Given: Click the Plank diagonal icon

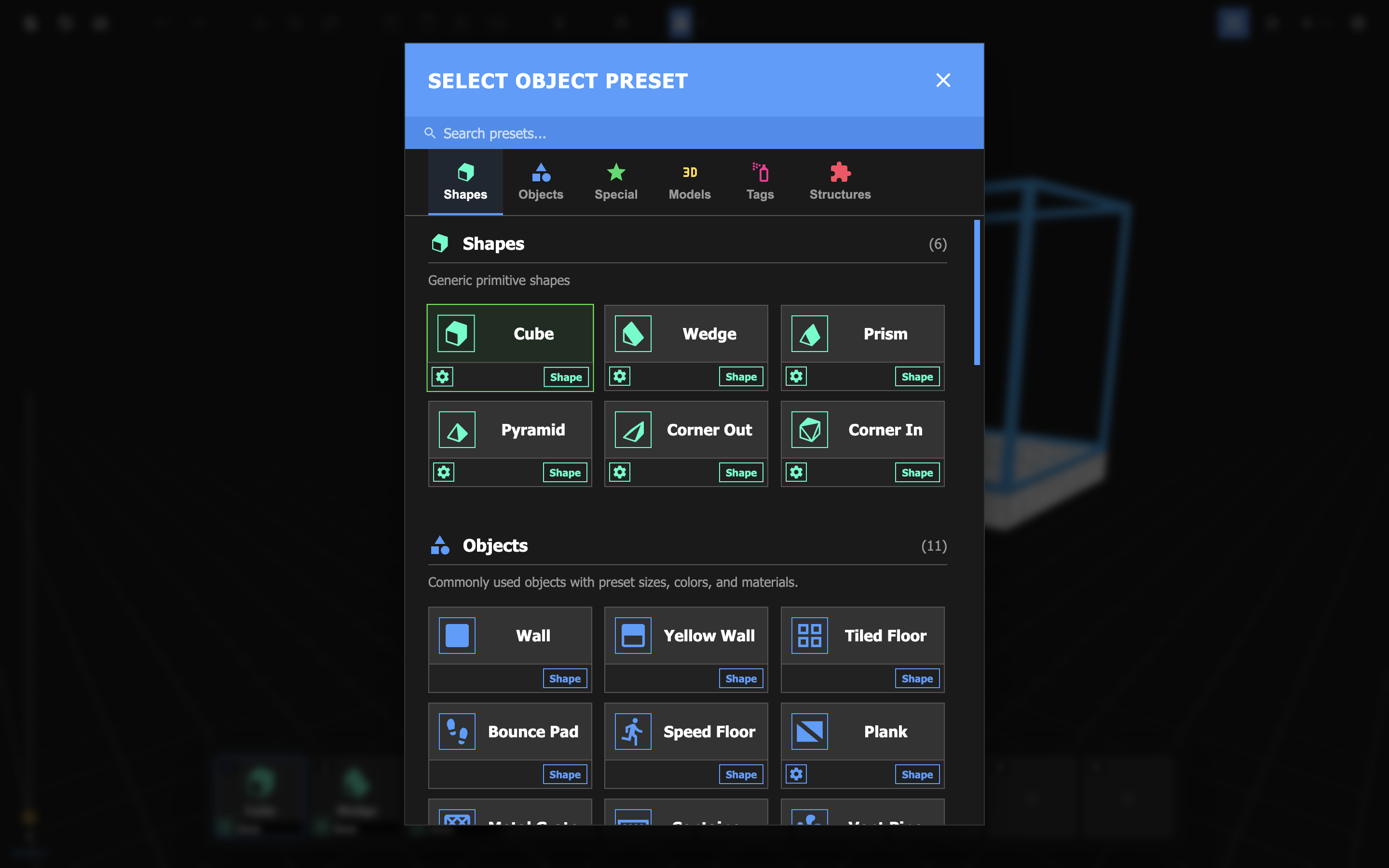Looking at the screenshot, I should 809,732.
